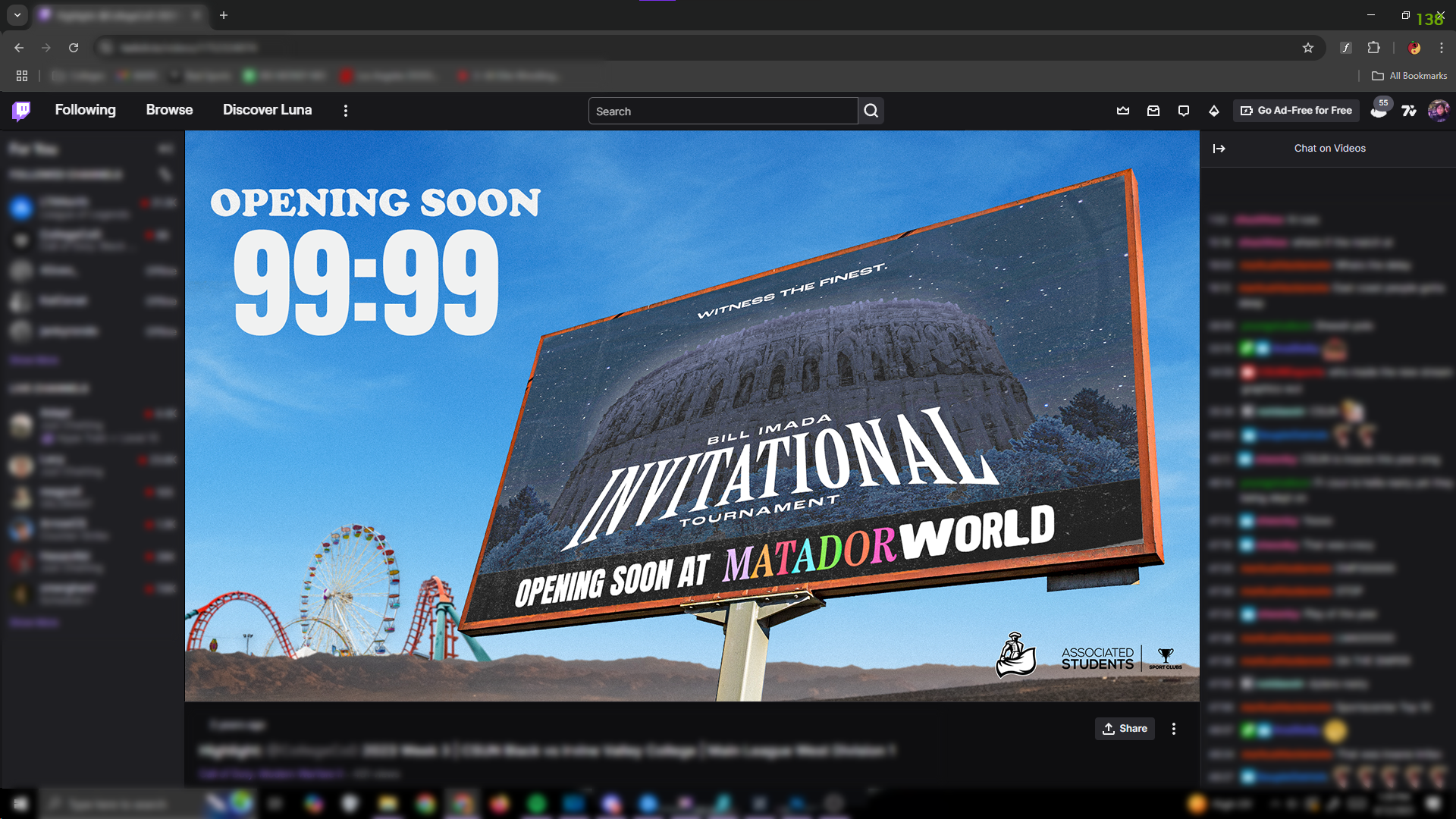Open video options three-dot menu

(1174, 729)
